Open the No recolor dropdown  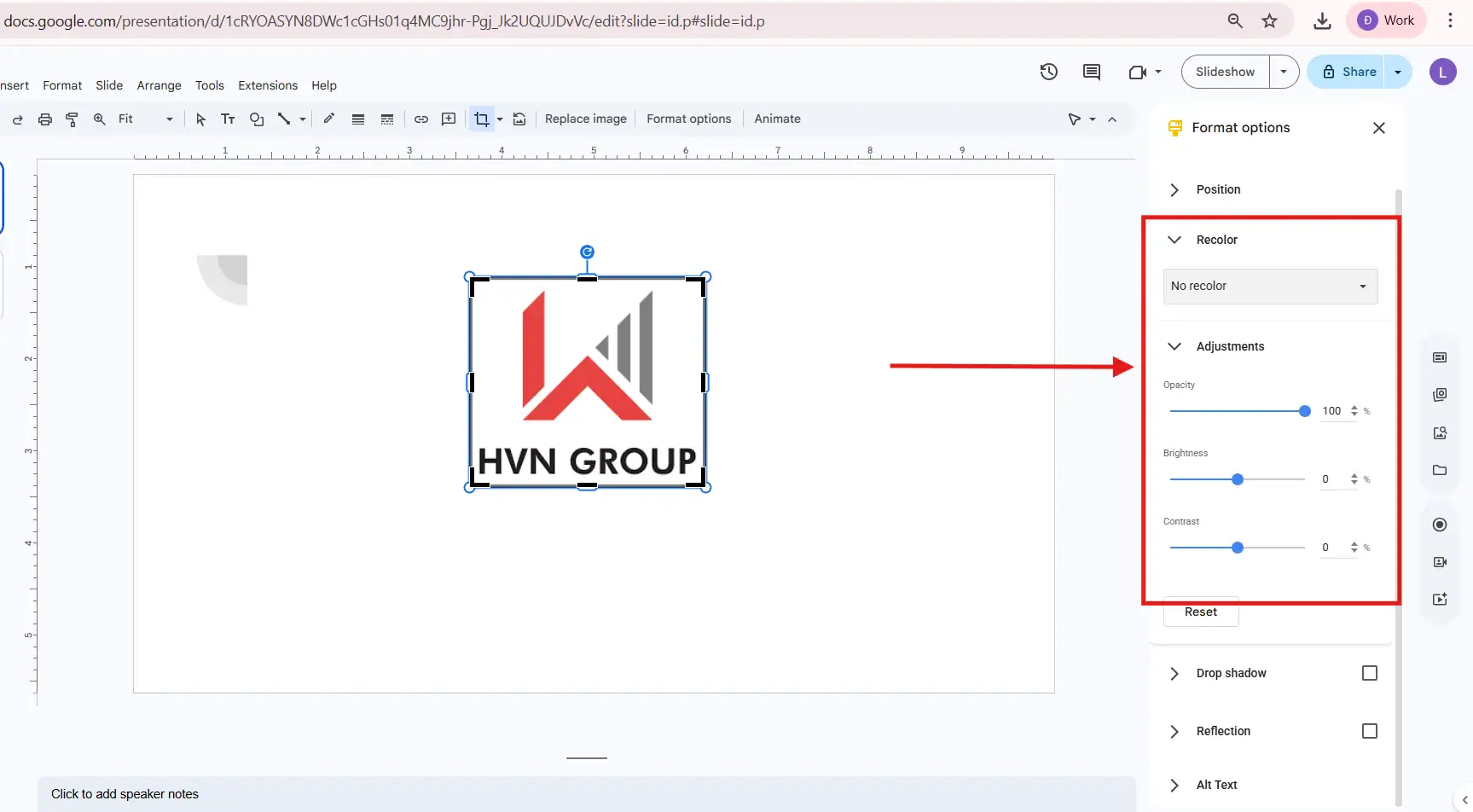(x=1270, y=287)
